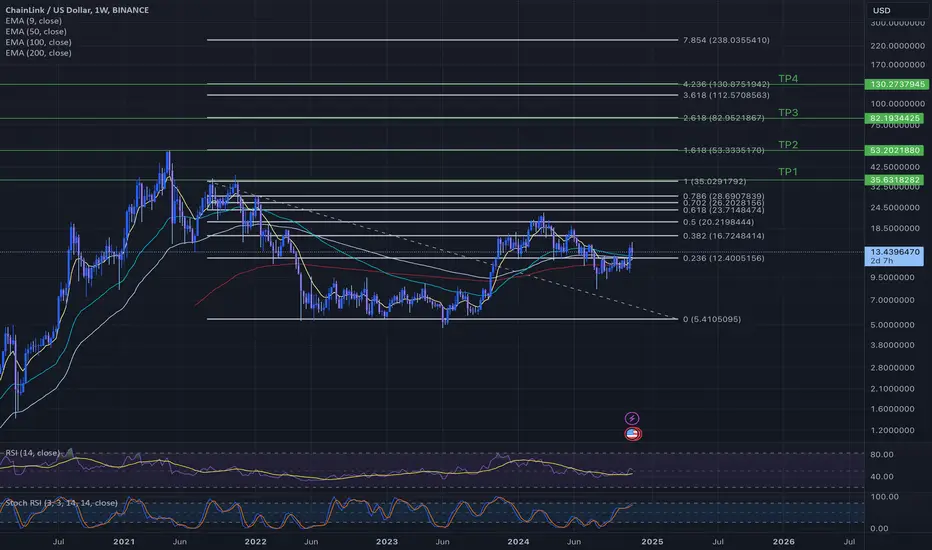Click the 2023 label on time axis
Screen dimensions: 932x550
coord(387,542)
